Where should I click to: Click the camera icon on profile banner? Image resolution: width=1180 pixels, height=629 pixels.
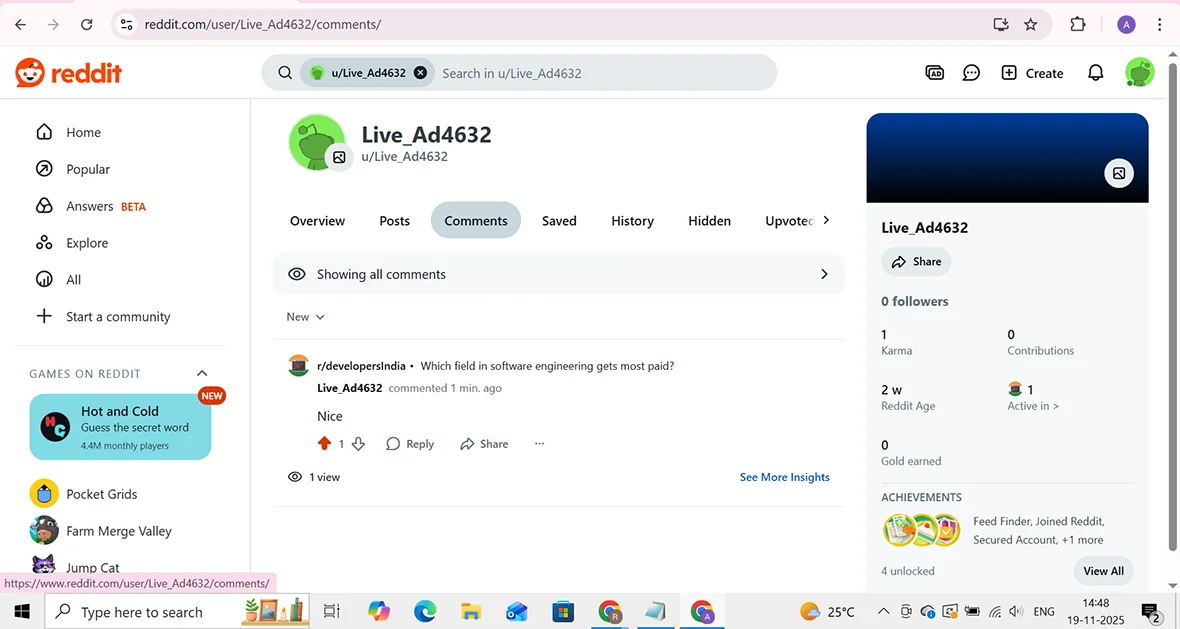tap(1118, 173)
